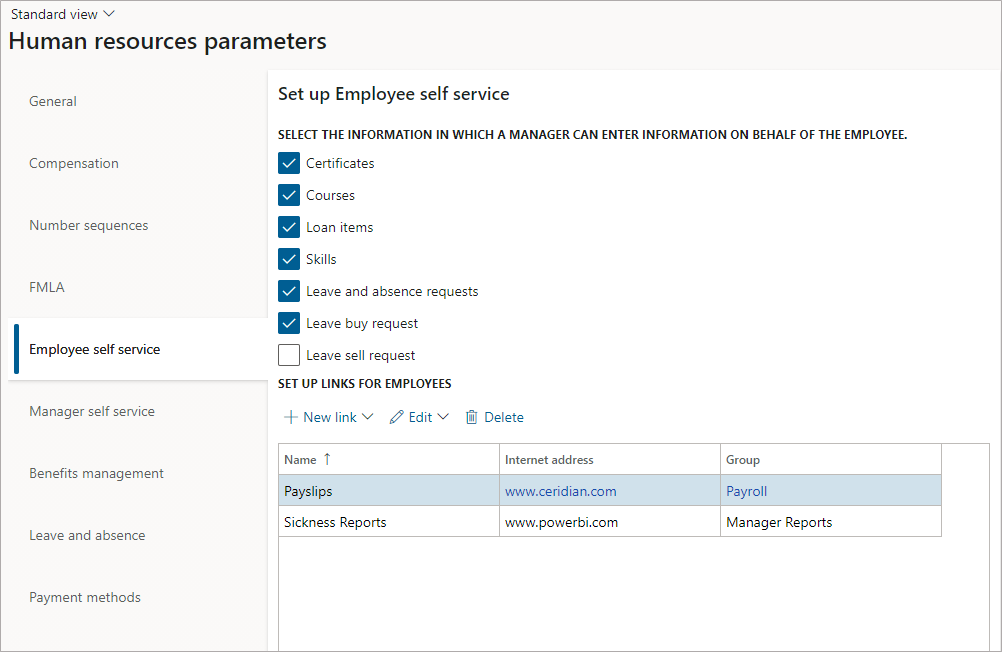Switch to the Compensation tab
This screenshot has width=1002, height=652.
click(x=74, y=163)
